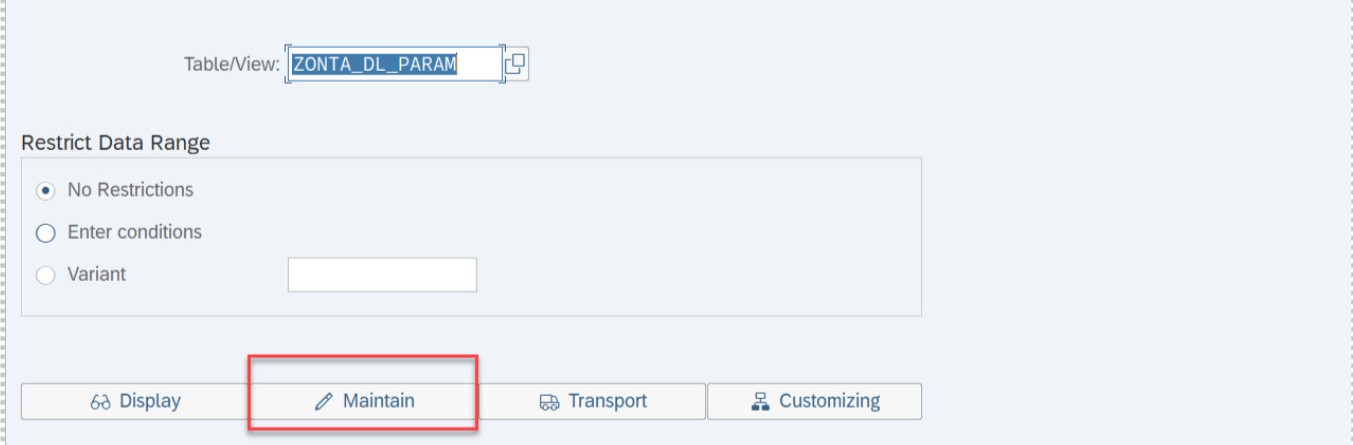Screen dimensions: 1353x445
Task: Focus the Table/View field containing ZONTA_DL_PARAM
Action: coord(394,65)
